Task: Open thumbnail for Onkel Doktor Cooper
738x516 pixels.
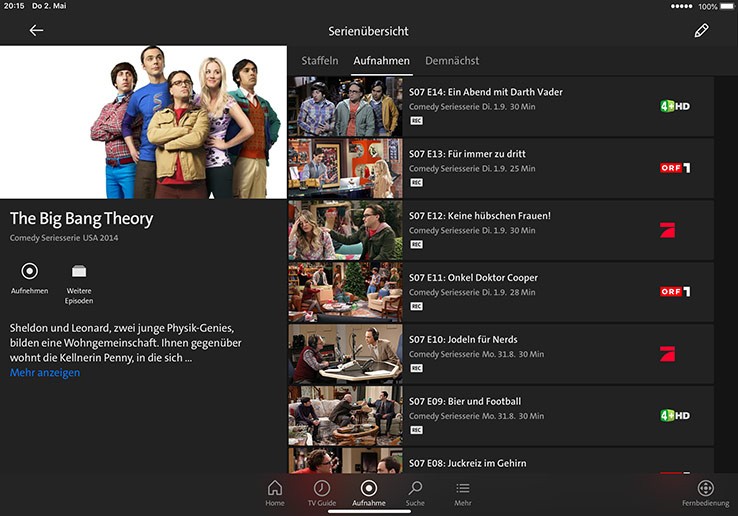Action: click(345, 292)
